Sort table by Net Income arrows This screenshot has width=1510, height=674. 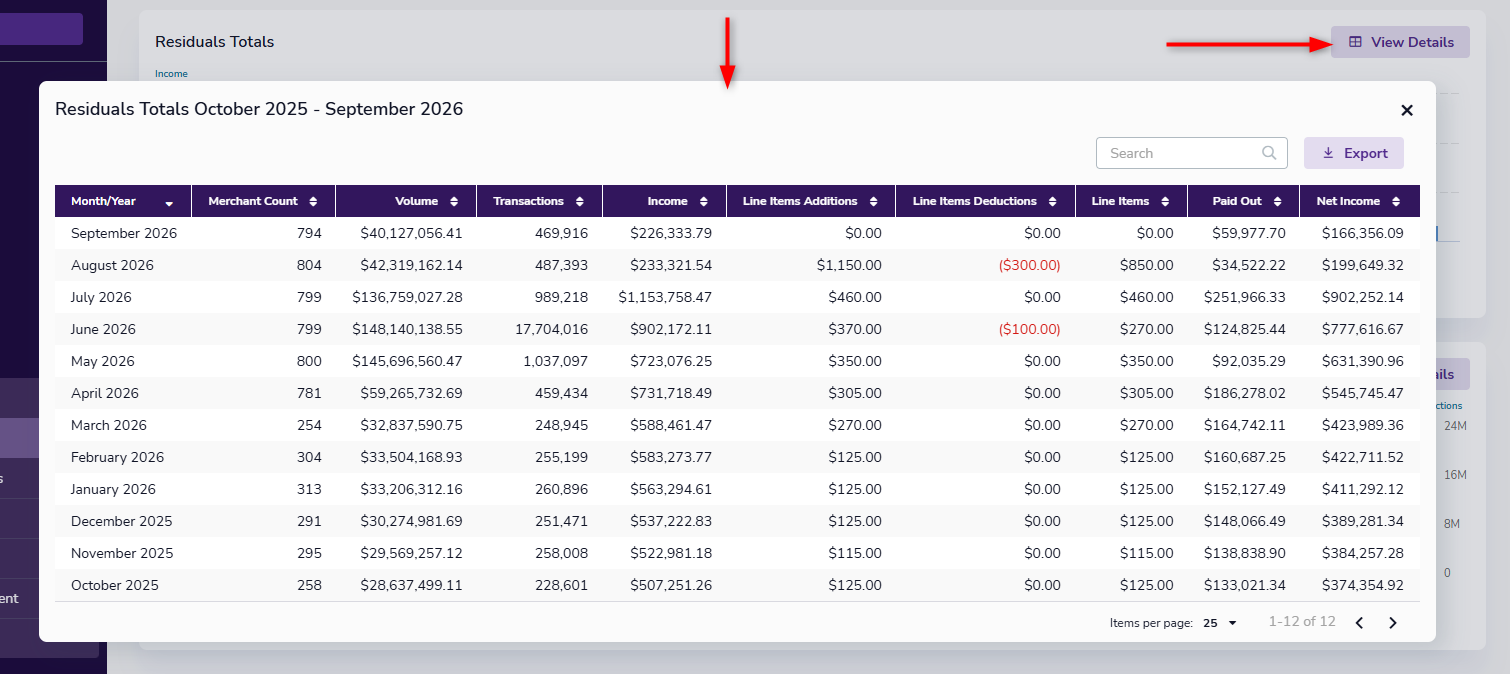[1396, 201]
